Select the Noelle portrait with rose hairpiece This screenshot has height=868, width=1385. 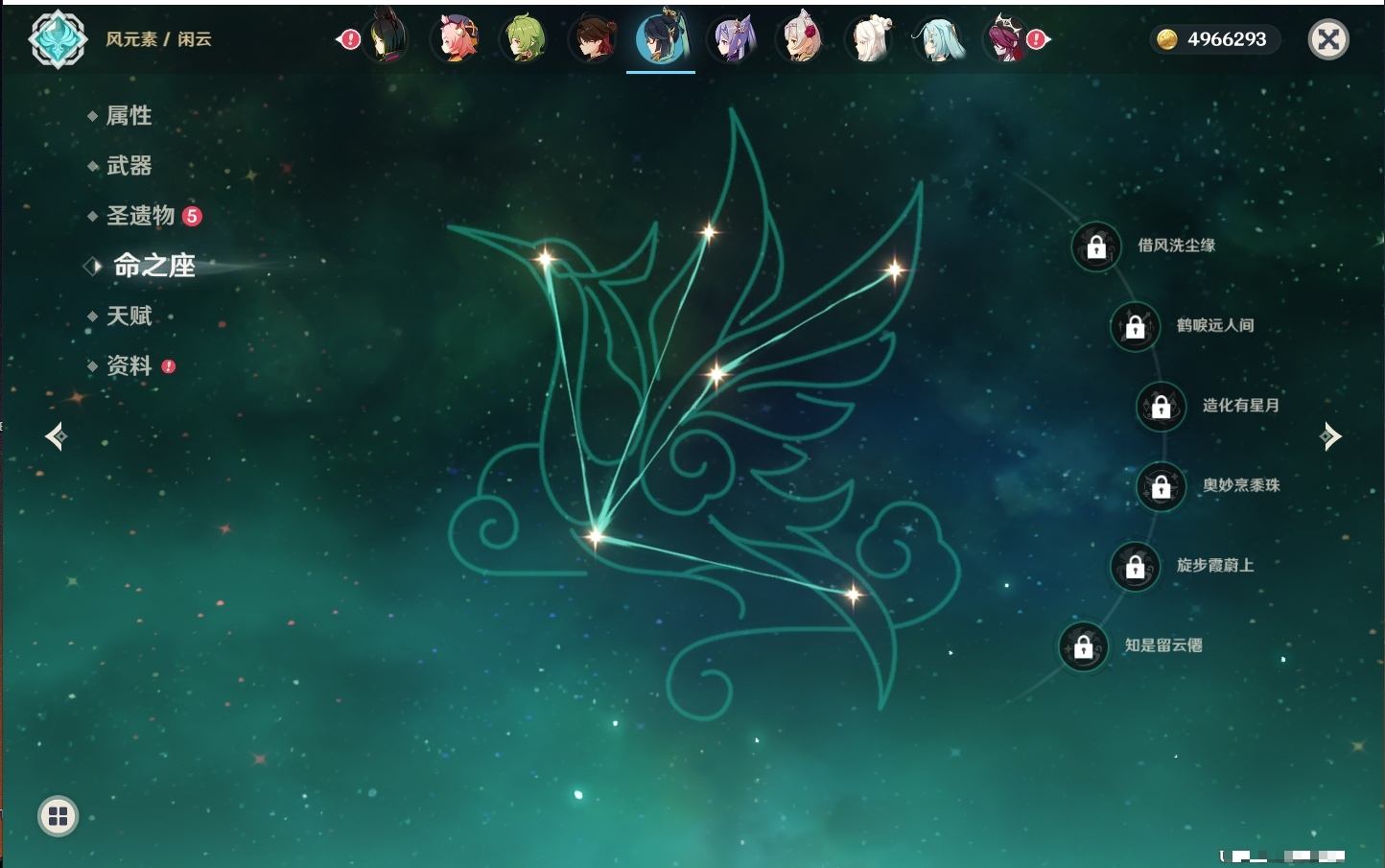click(800, 39)
